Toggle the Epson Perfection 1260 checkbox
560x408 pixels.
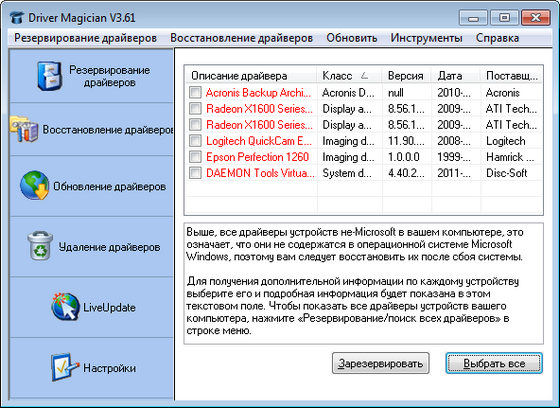click(195, 157)
